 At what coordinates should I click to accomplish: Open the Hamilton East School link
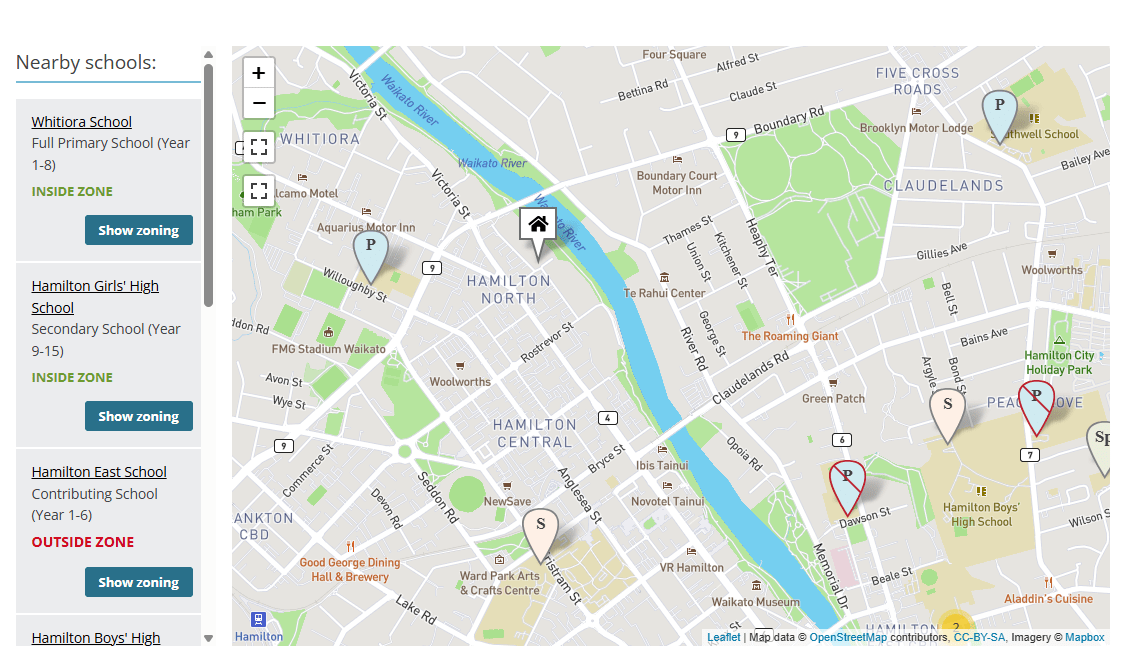pos(99,472)
